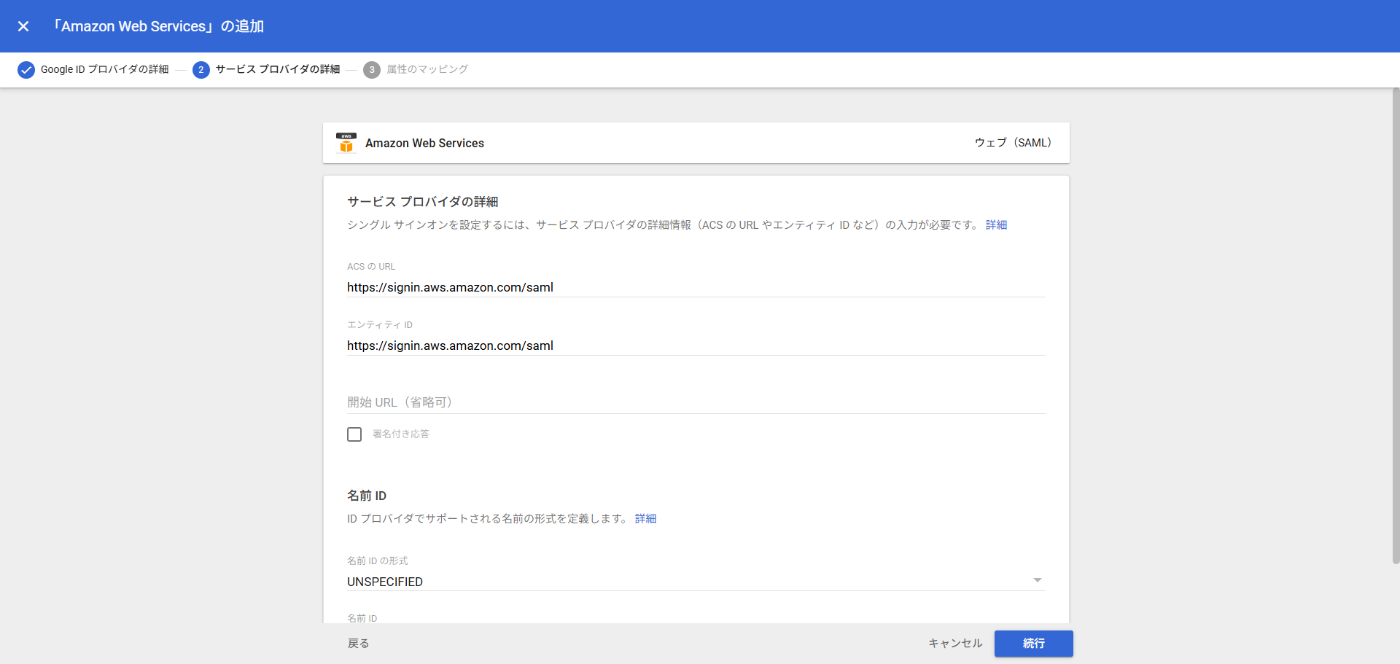The image size is (1400, 664).
Task: Click the 名前 ID section heading
Action: [x=367, y=496]
